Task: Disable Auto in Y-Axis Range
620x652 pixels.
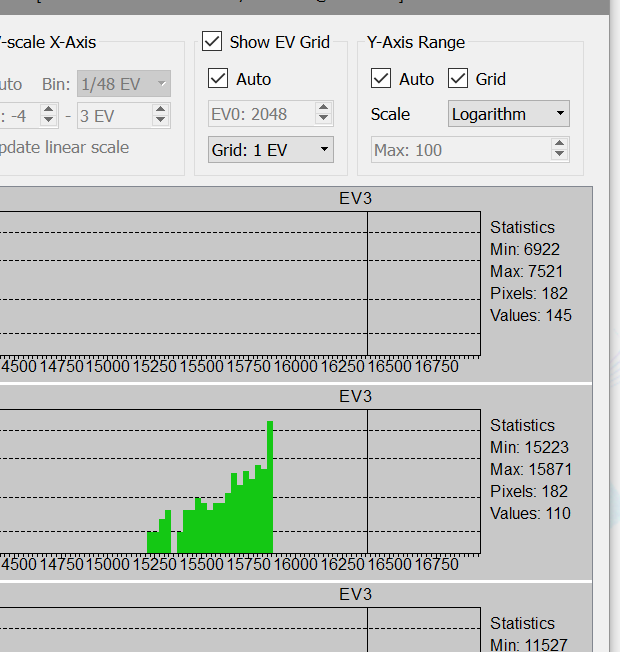Action: [x=381, y=79]
